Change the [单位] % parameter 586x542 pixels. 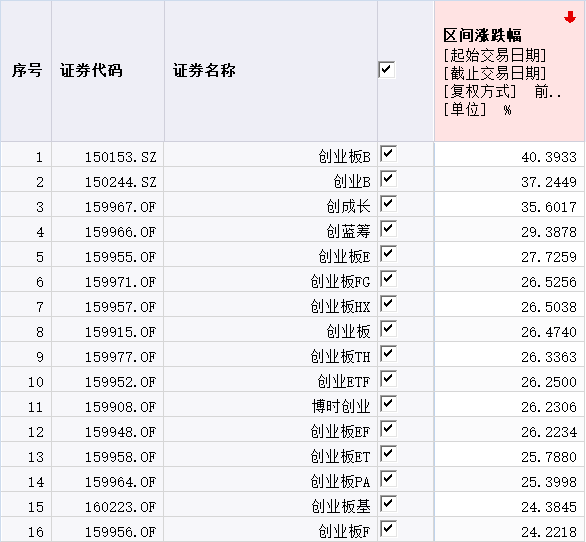click(x=477, y=110)
